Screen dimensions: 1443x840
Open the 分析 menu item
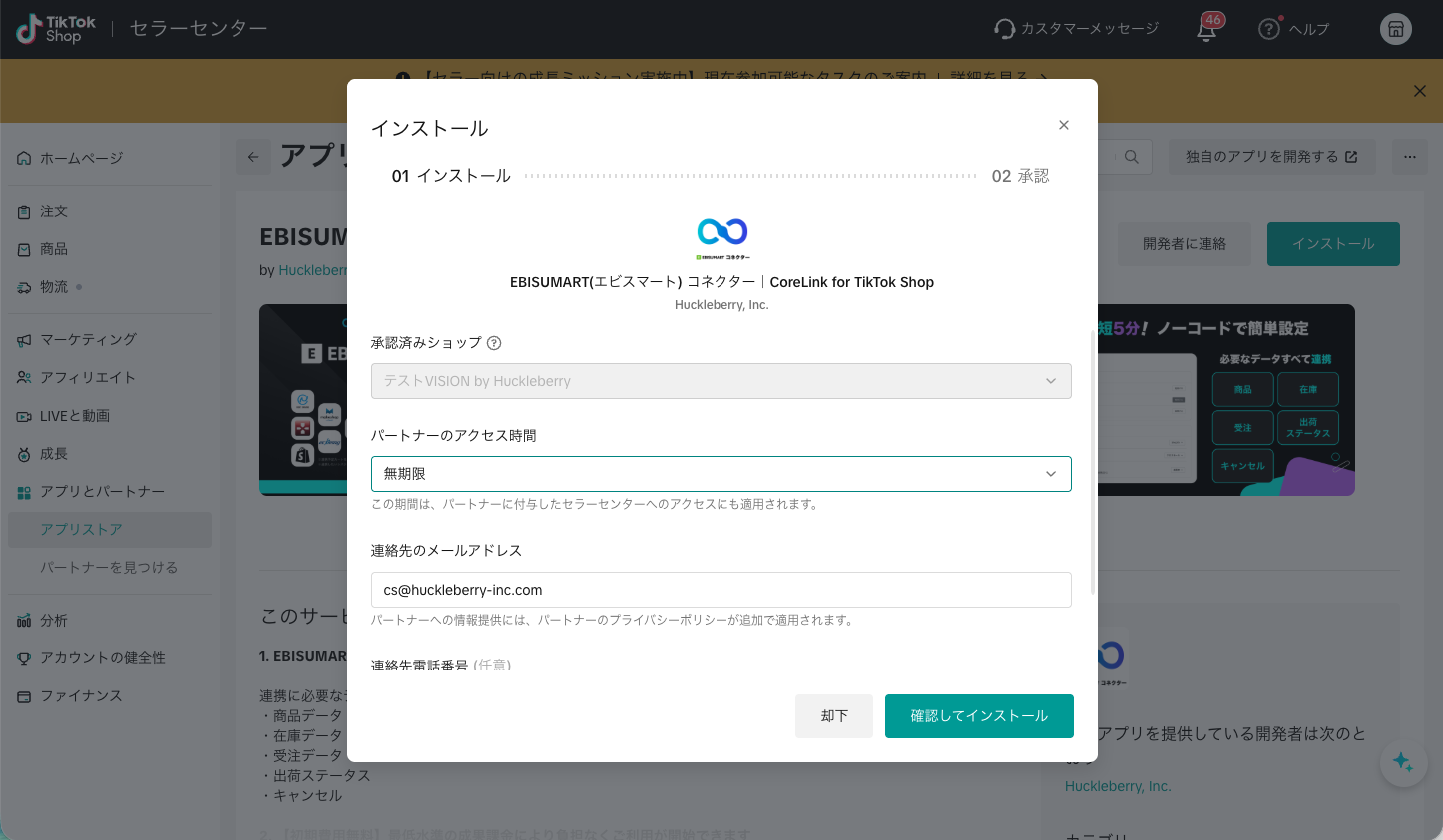pos(110,621)
